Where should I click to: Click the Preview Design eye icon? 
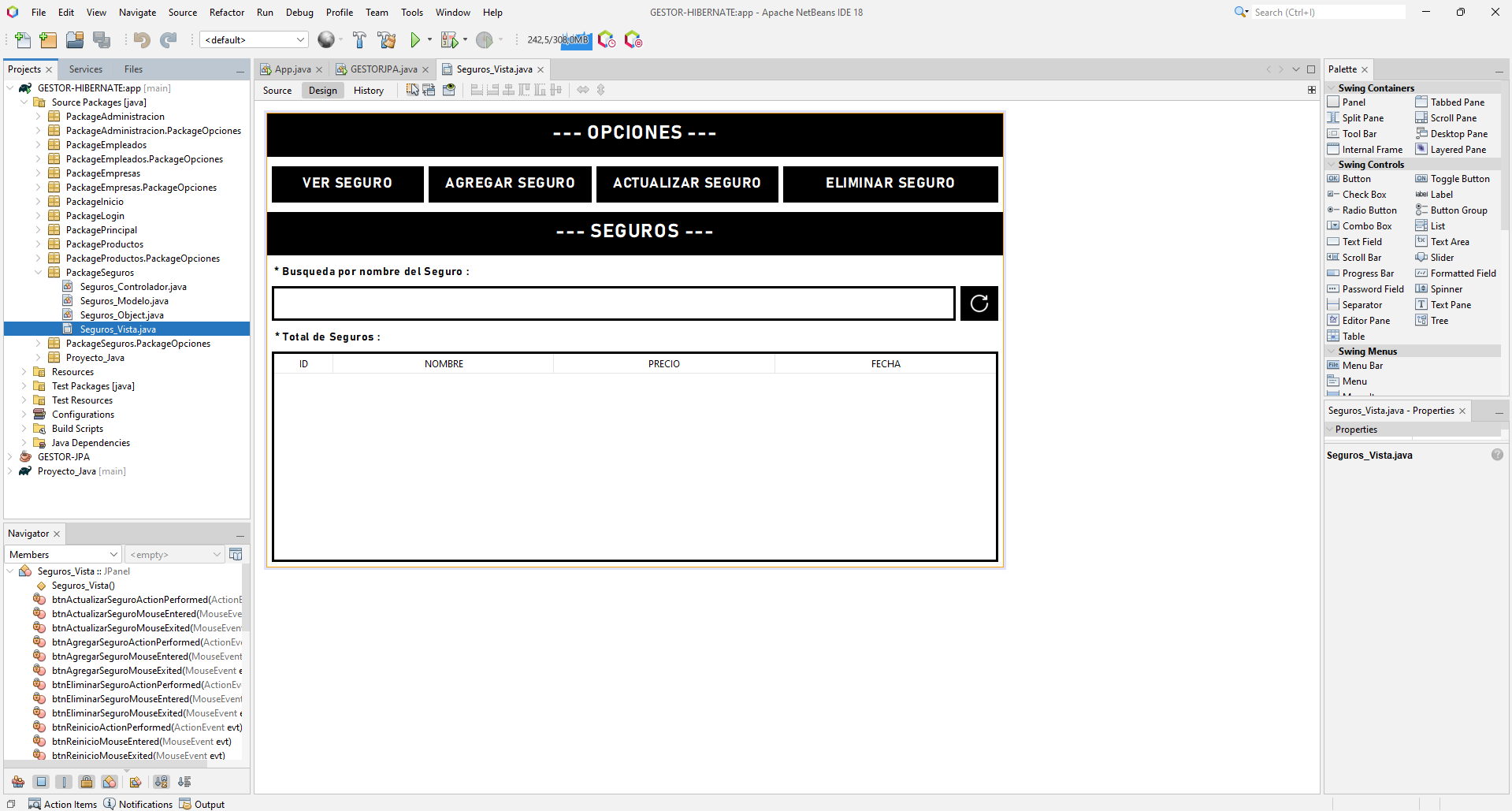(x=449, y=90)
